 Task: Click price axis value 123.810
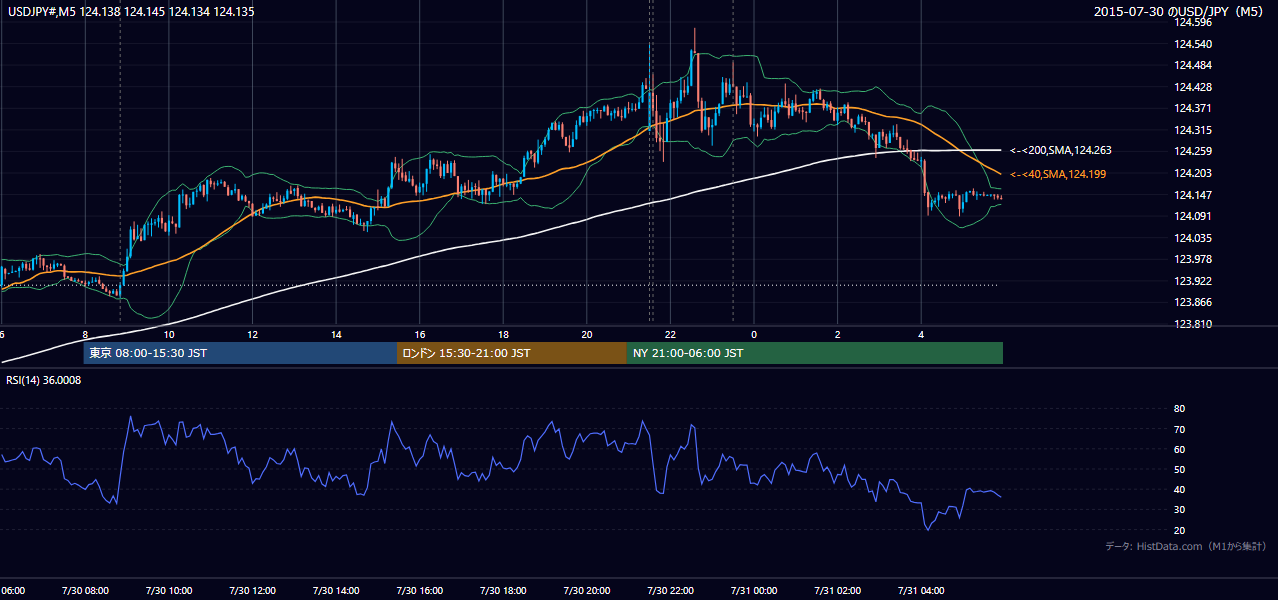[1194, 324]
